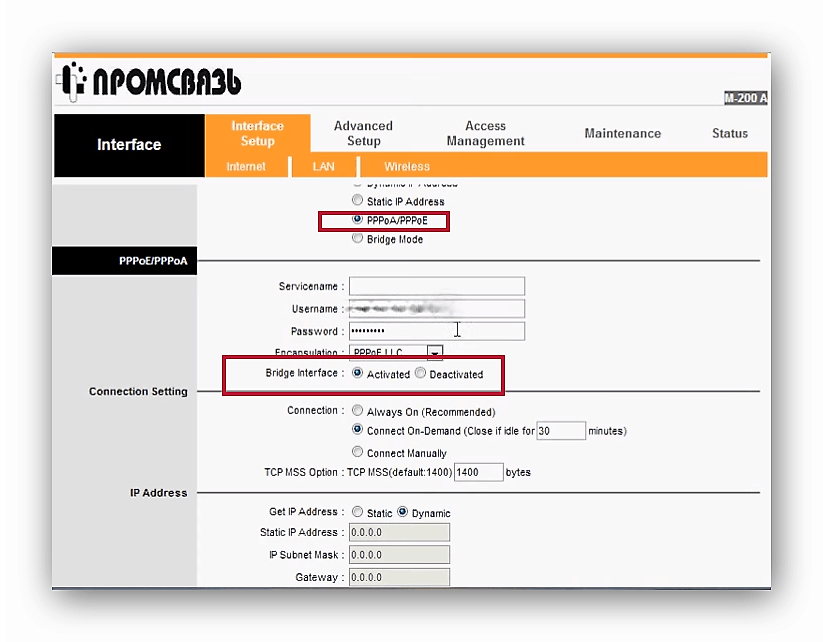The height and width of the screenshot is (642, 823).
Task: Select Static for Get IP Address
Action: pos(357,511)
